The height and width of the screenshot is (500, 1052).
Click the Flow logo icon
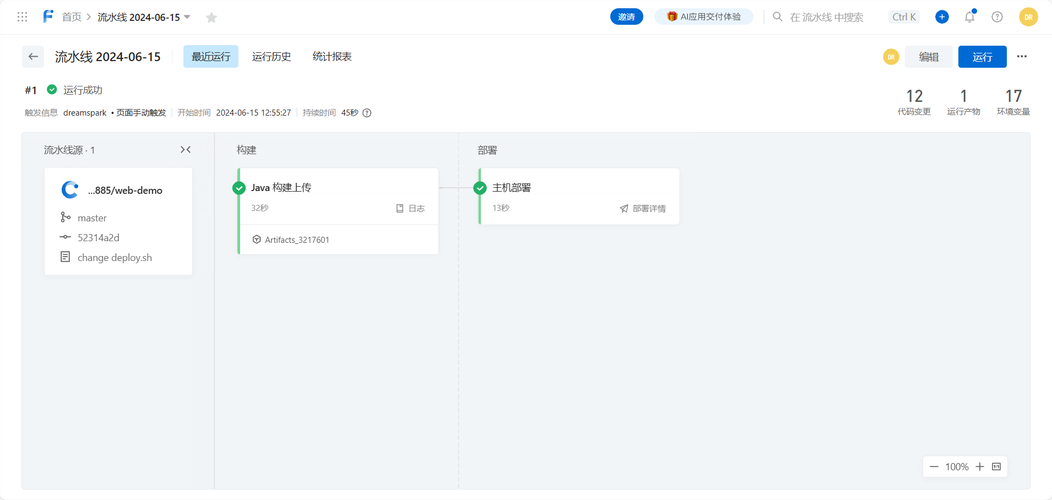(x=48, y=17)
